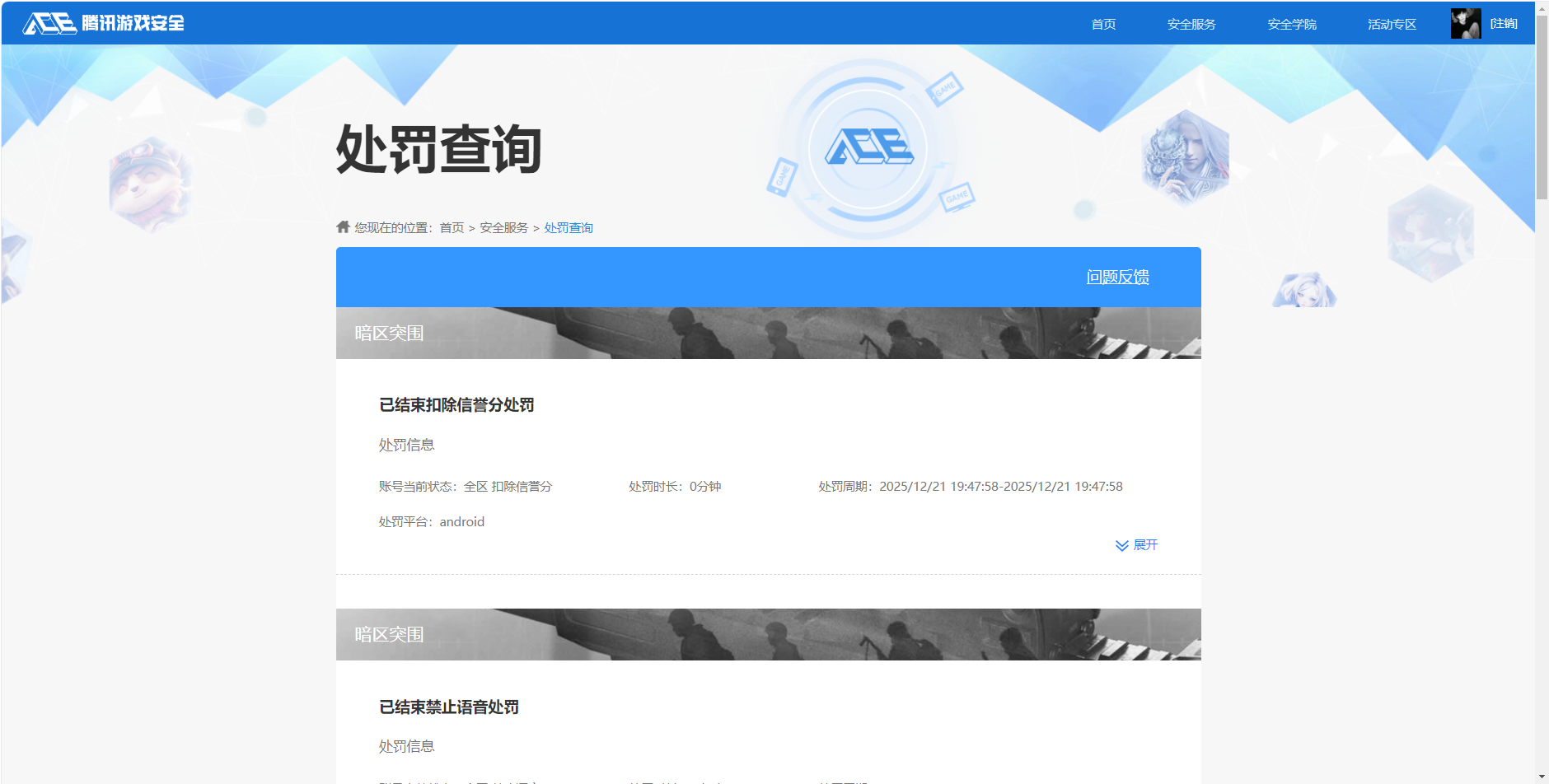The image size is (1549, 784).
Task: Click the 暗区突围 game banner thumbnail
Action: [767, 333]
